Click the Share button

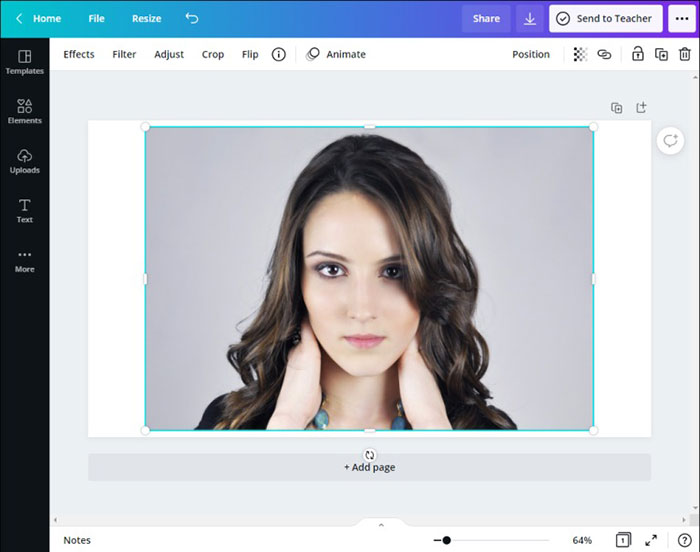[x=486, y=18]
